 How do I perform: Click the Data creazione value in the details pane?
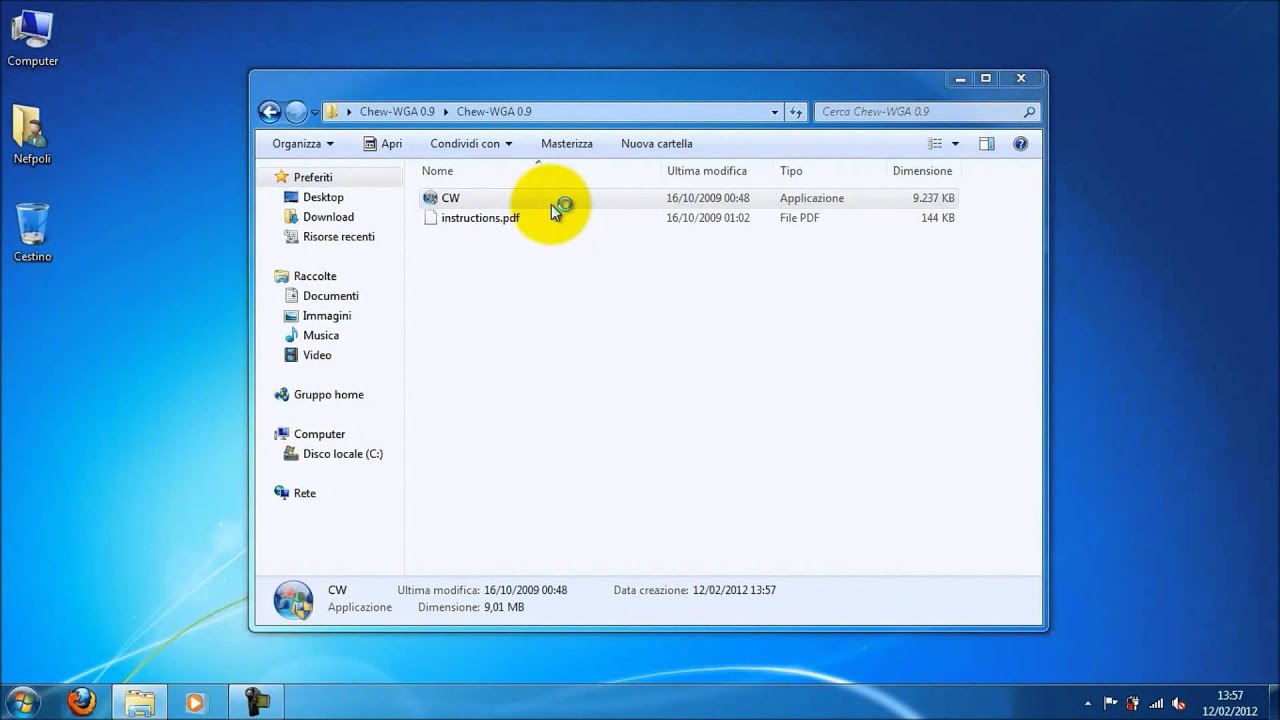click(734, 590)
